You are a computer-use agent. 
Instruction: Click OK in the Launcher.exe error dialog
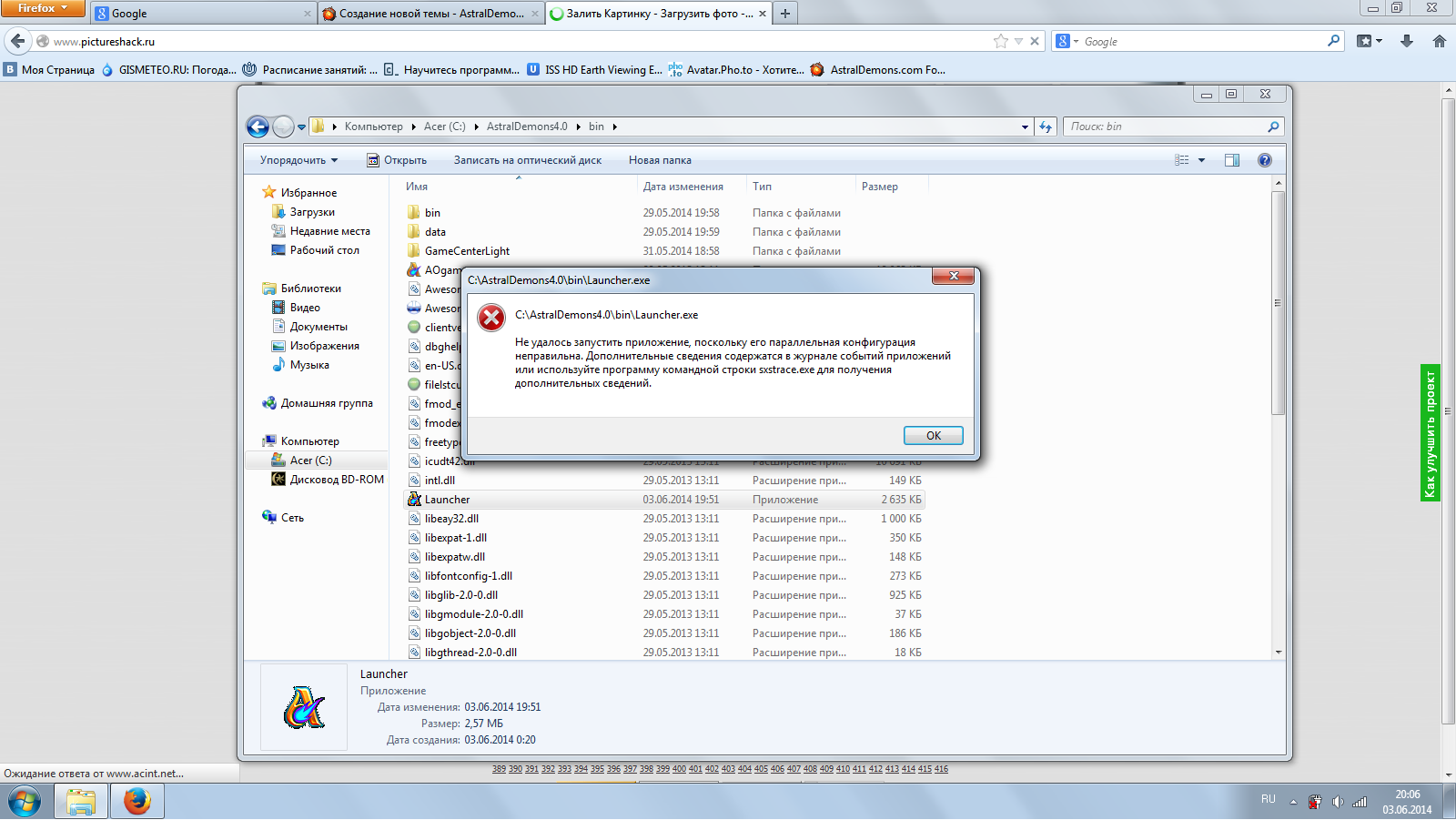pos(933,436)
